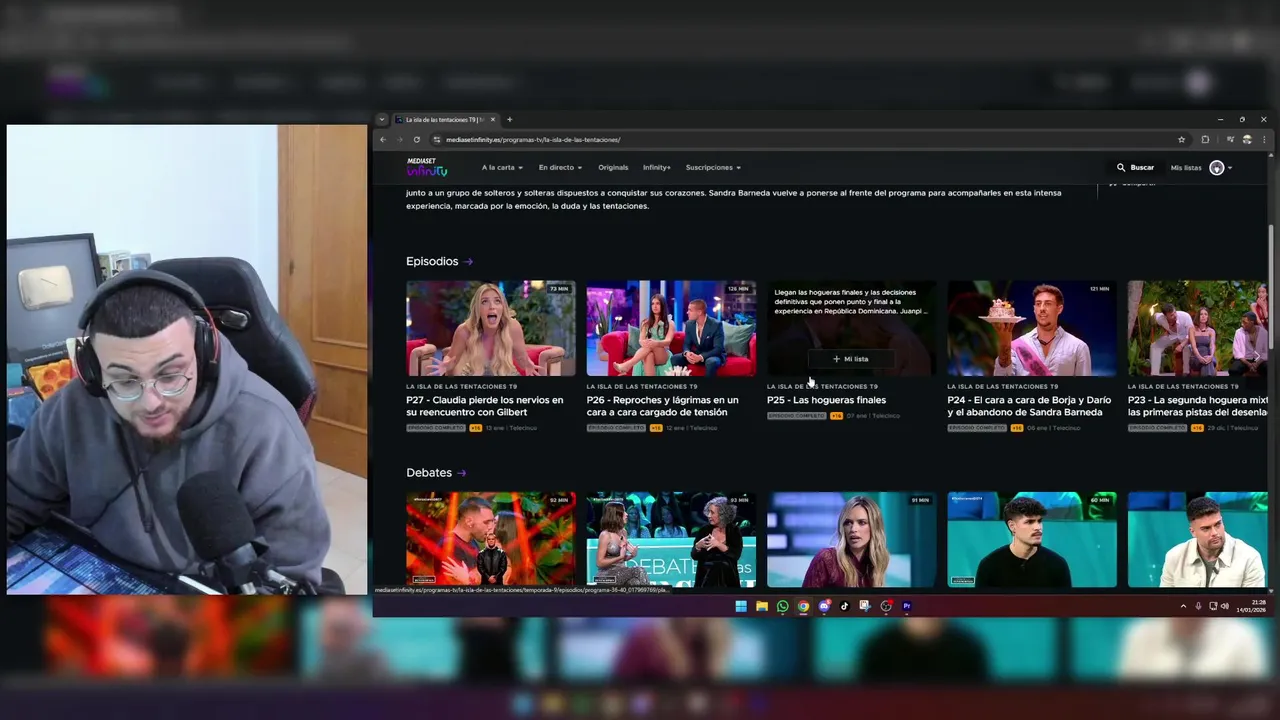The width and height of the screenshot is (1280, 720).
Task: Open the P24 Borja y Darío thumbnail
Action: pyautogui.click(x=1032, y=328)
